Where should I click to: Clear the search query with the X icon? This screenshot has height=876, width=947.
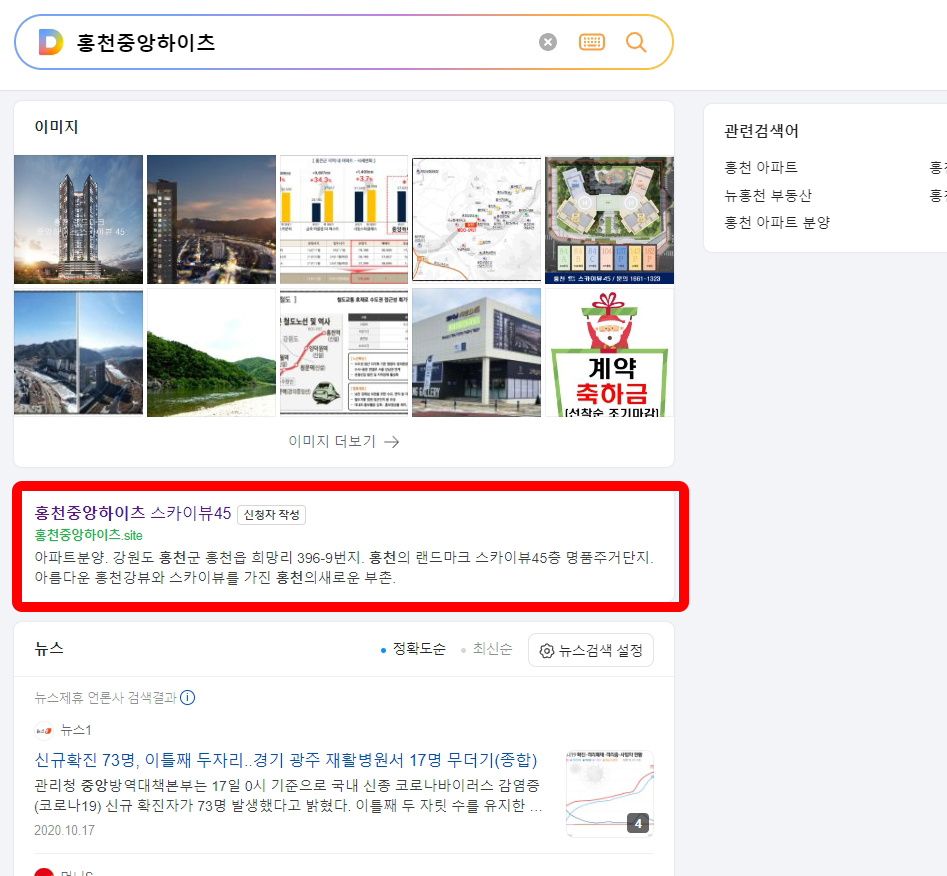click(548, 42)
